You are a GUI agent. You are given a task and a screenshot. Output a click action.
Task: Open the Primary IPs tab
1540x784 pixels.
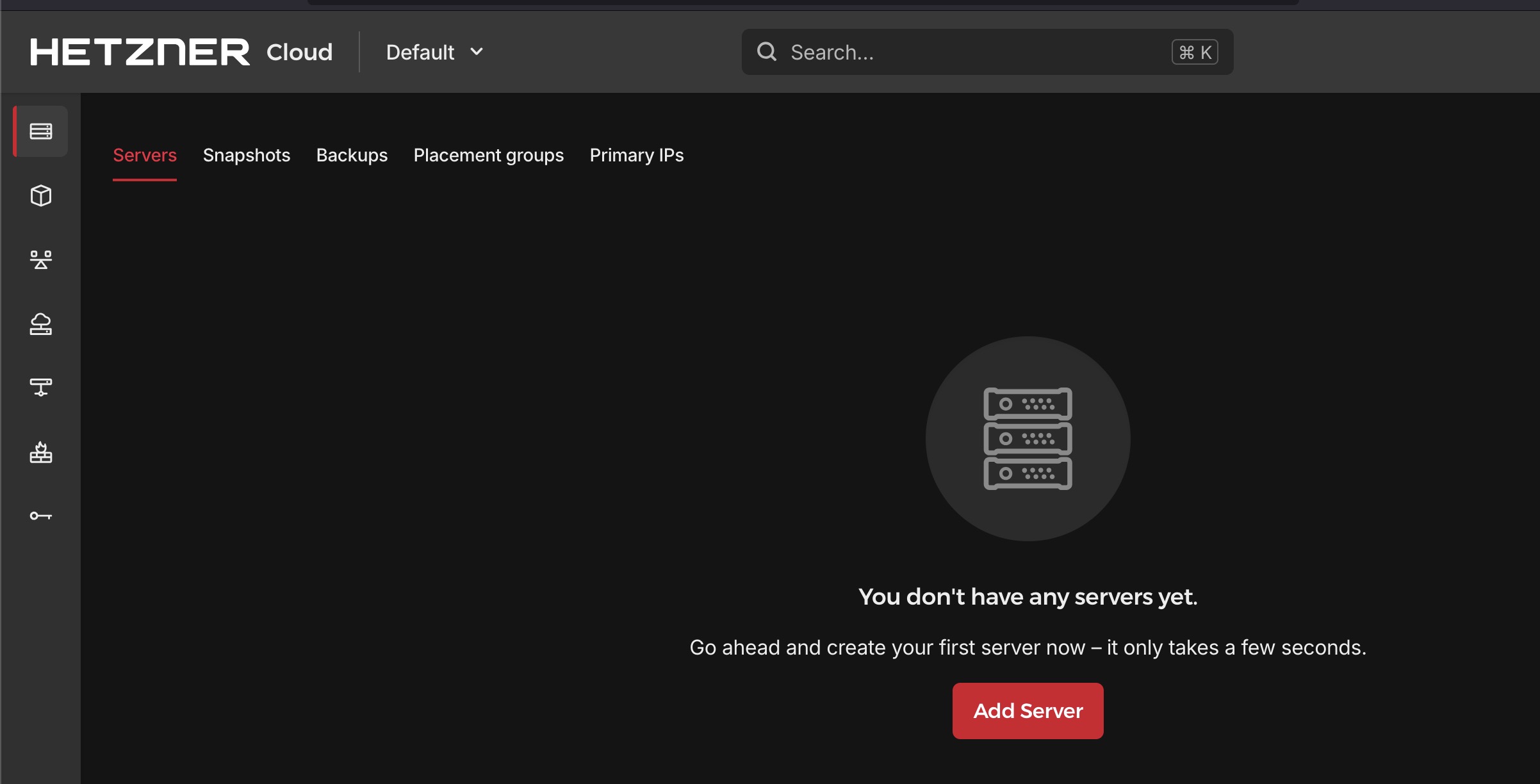tap(636, 155)
